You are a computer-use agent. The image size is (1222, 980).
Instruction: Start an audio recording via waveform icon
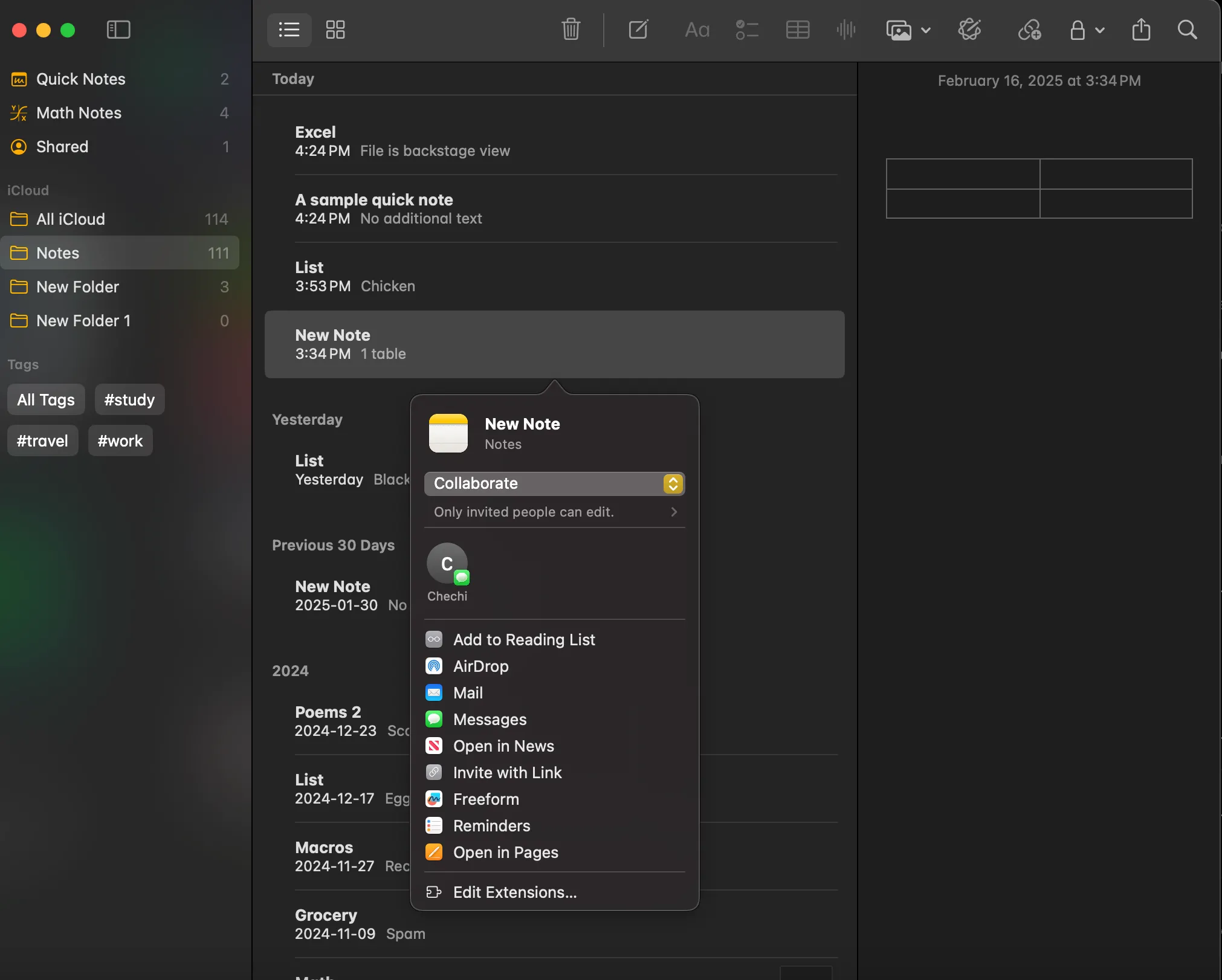[845, 30]
